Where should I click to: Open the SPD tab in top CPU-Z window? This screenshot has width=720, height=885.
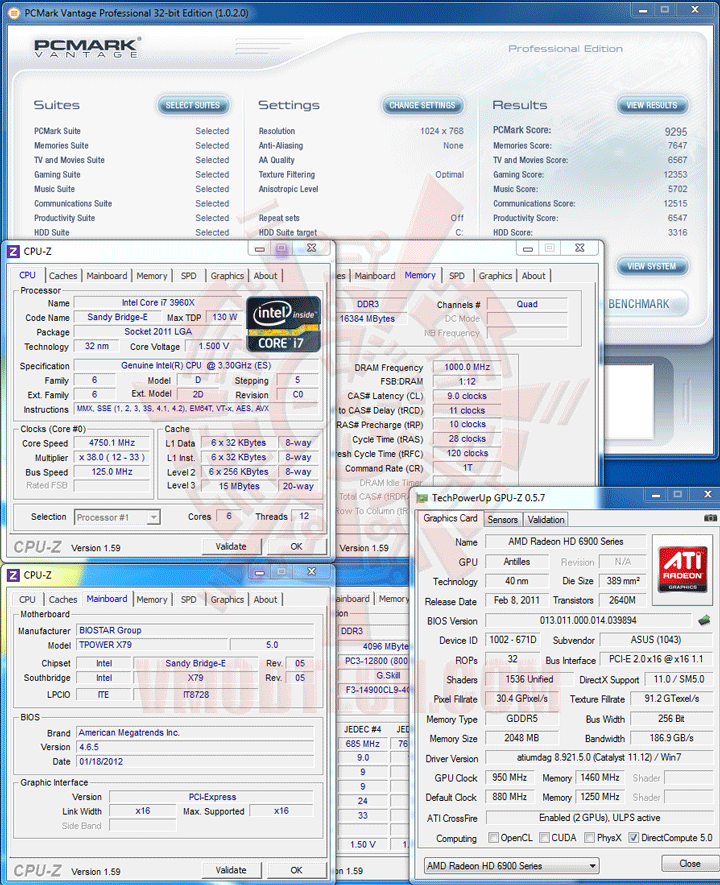tap(188, 276)
